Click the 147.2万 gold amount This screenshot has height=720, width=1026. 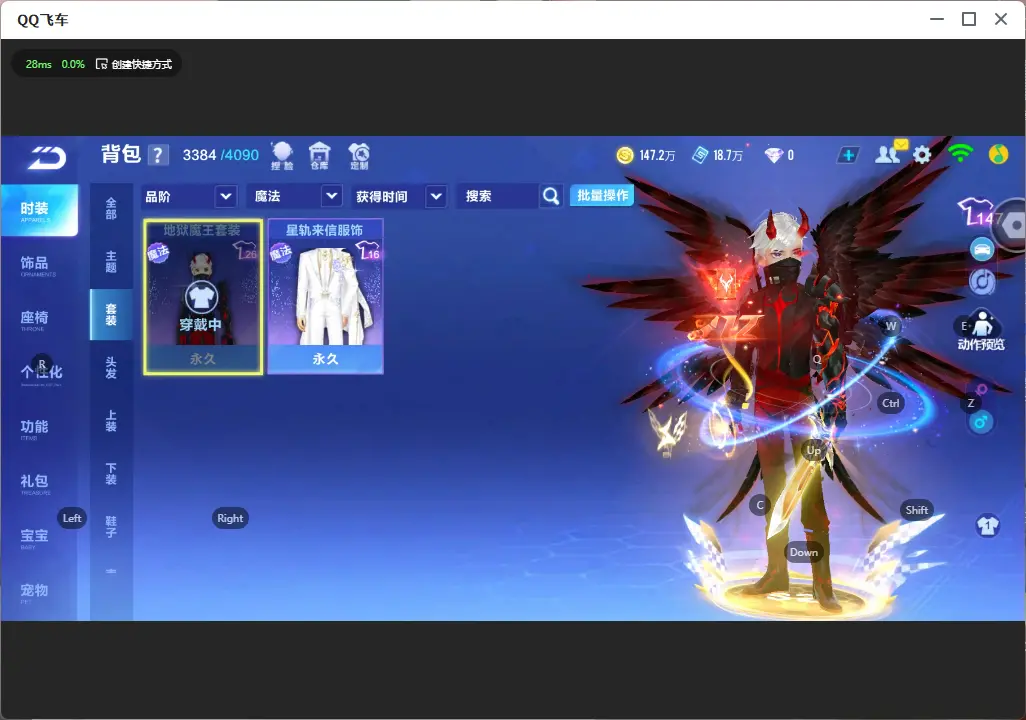[x=657, y=155]
